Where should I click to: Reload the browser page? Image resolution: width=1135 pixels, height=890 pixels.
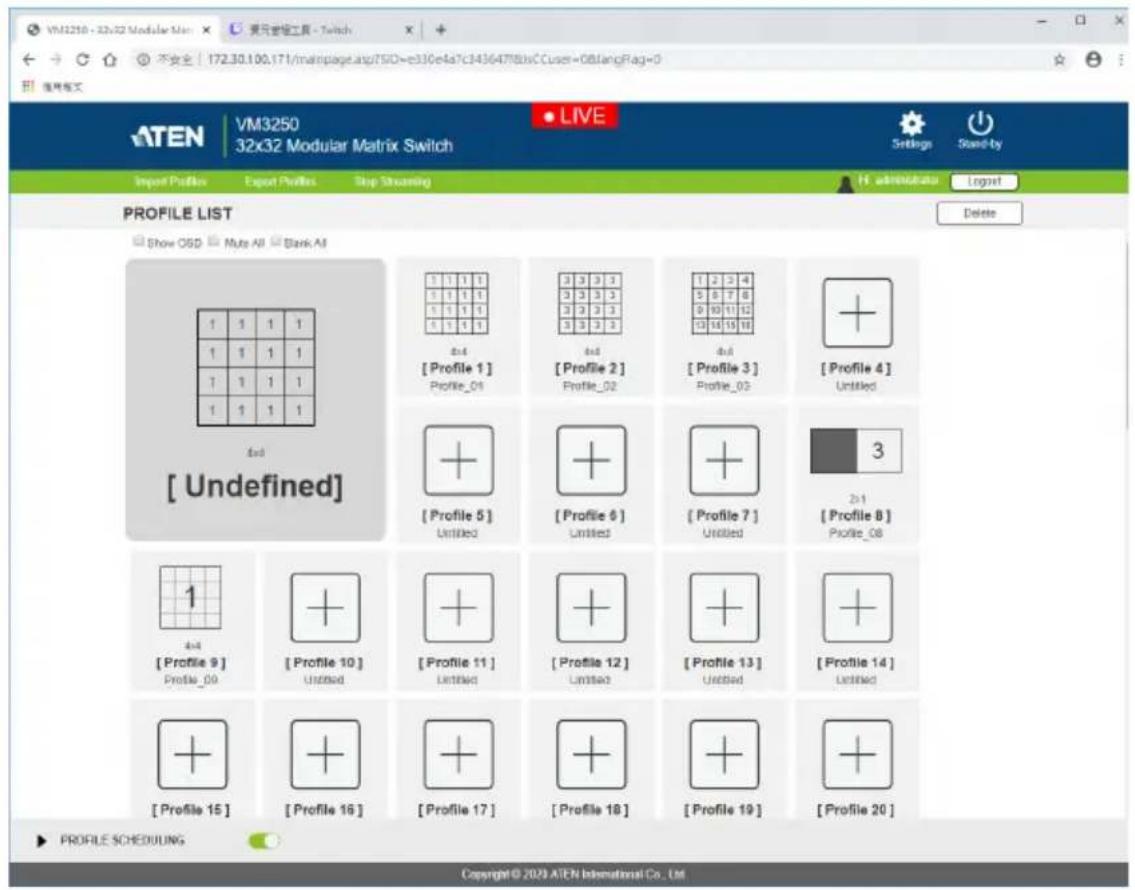click(82, 59)
